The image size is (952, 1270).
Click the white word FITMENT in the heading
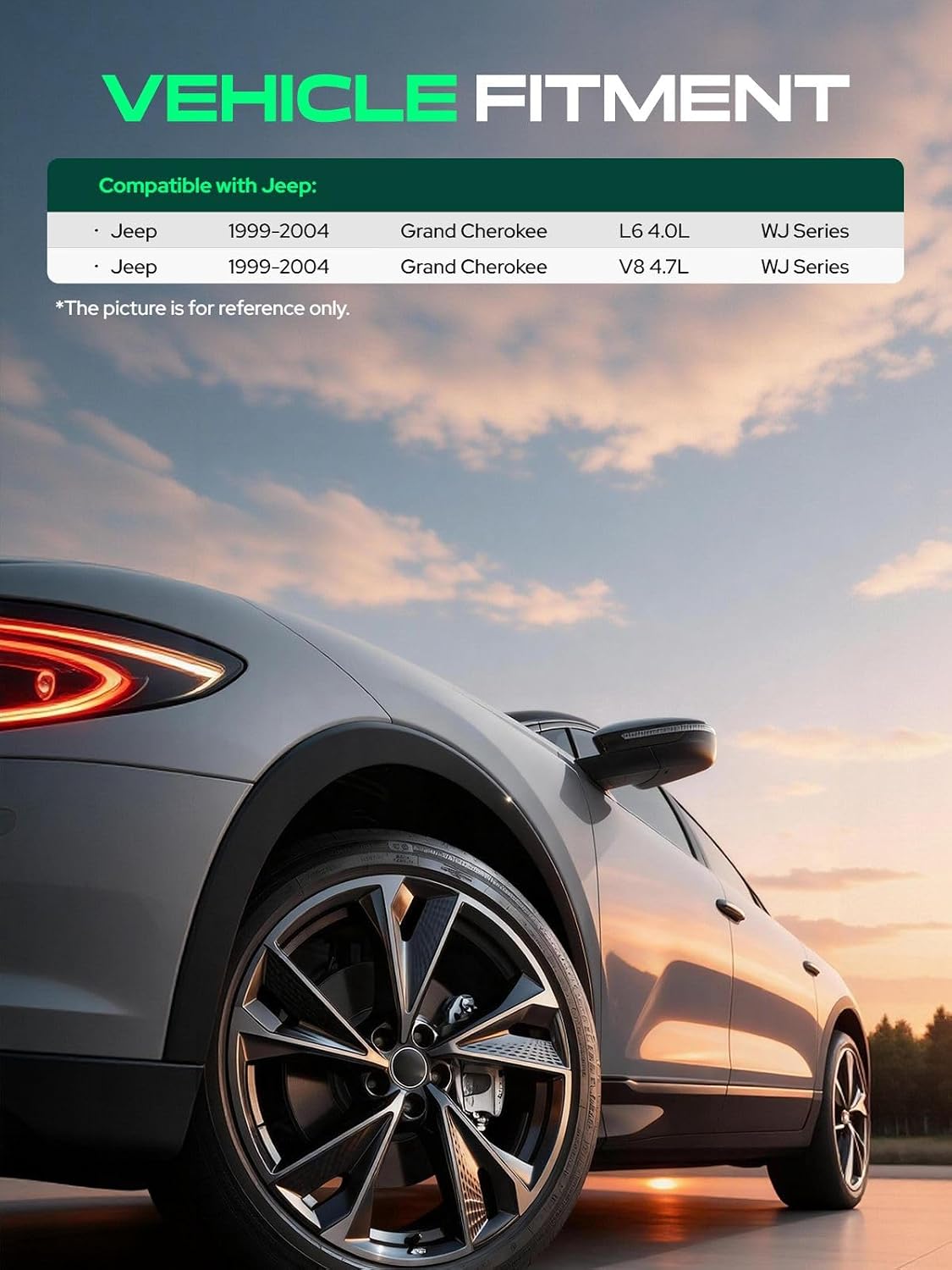[662, 98]
